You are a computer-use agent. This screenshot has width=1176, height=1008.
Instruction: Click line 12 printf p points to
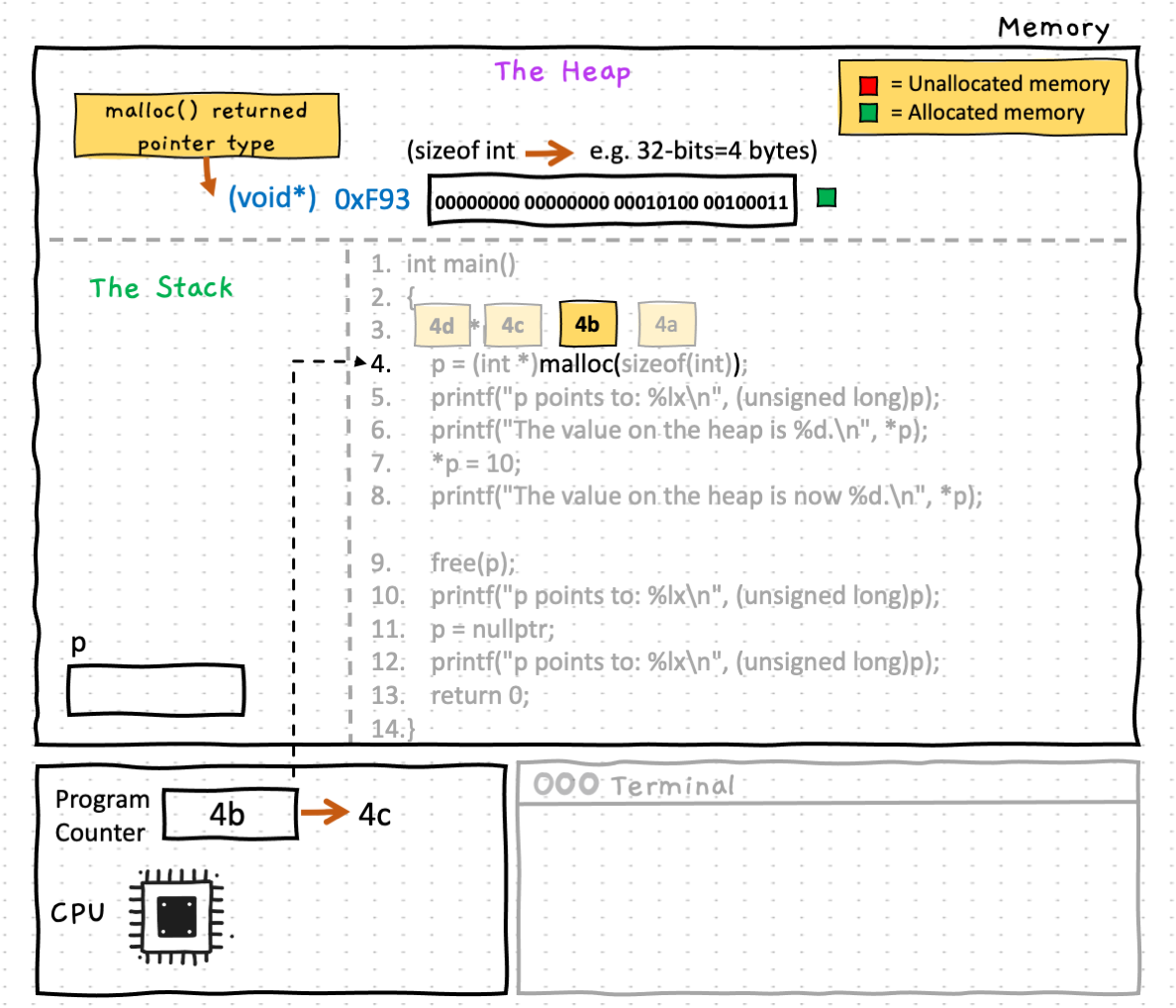coord(655,662)
